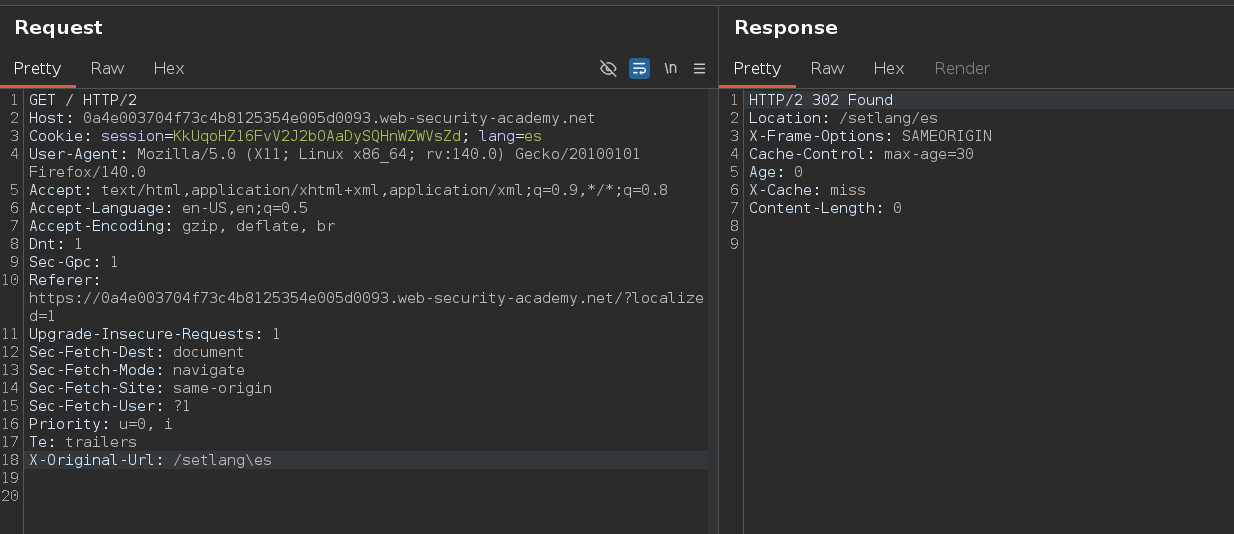
Task: Toggle show newline characters \n button
Action: click(x=670, y=68)
